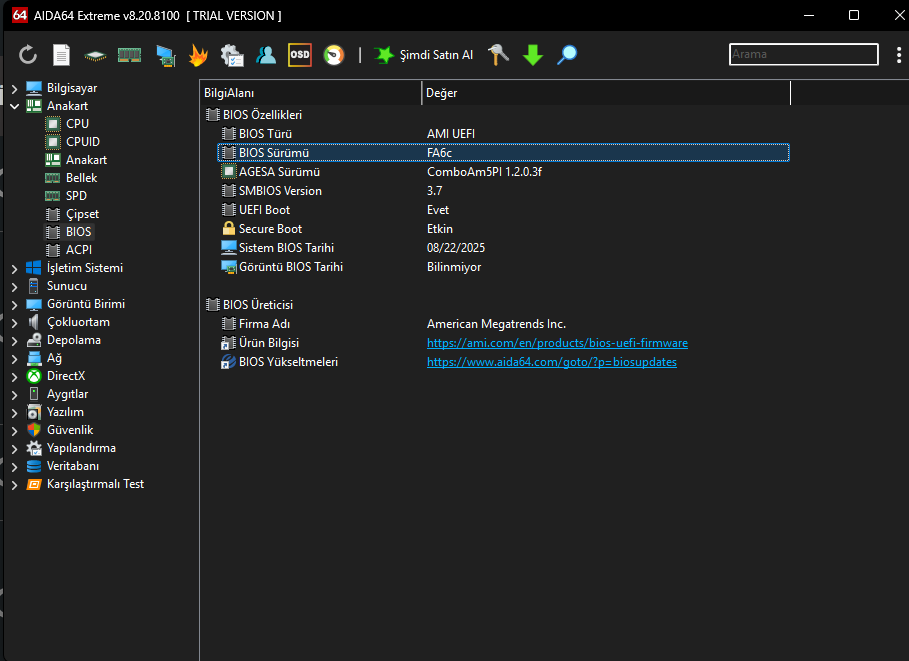This screenshot has height=661, width=909.
Task: Open the aida64.com biosupdates link
Action: click(551, 362)
